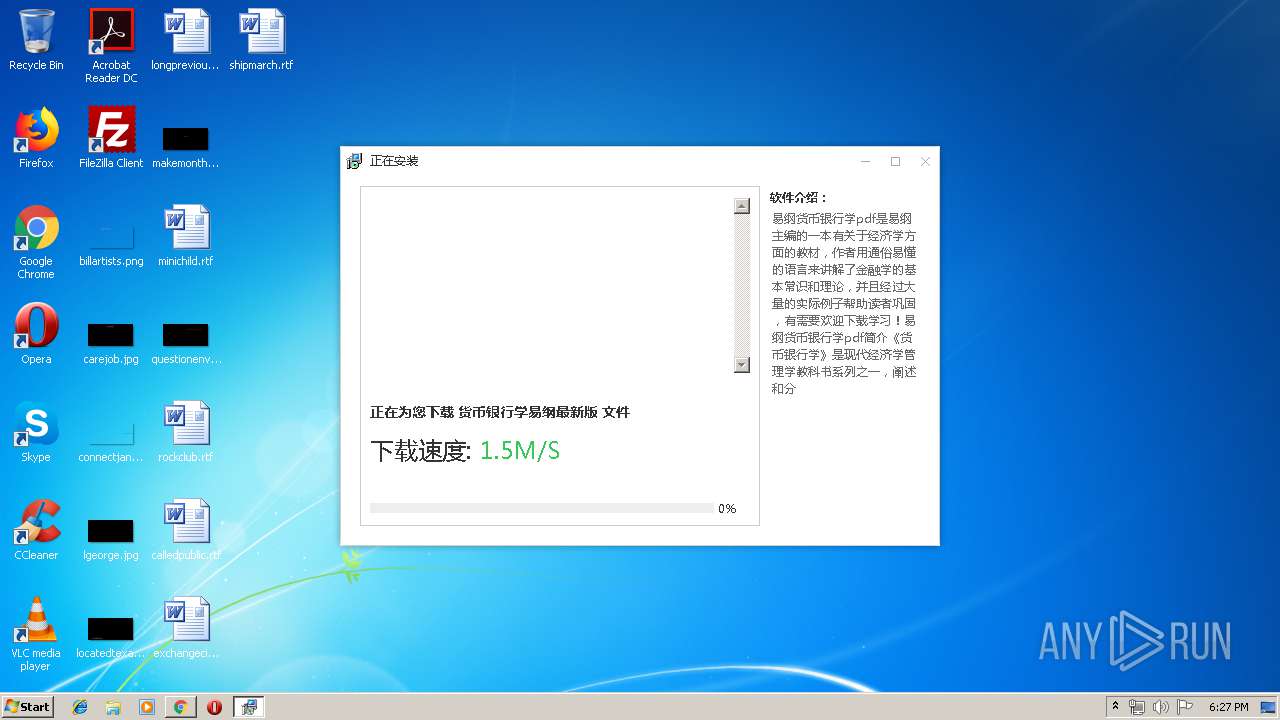
Task: Click the 0% progress percentage
Action: click(727, 509)
